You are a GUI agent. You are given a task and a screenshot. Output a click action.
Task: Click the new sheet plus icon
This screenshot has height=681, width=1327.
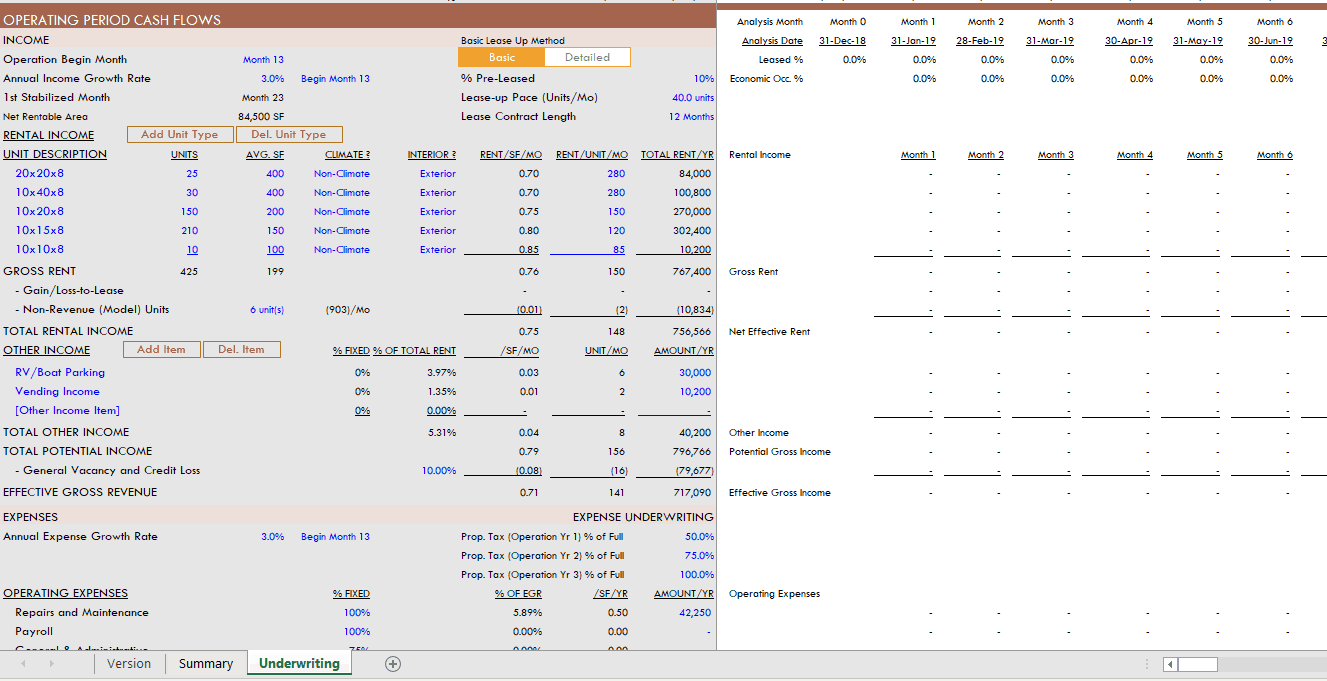(x=393, y=664)
